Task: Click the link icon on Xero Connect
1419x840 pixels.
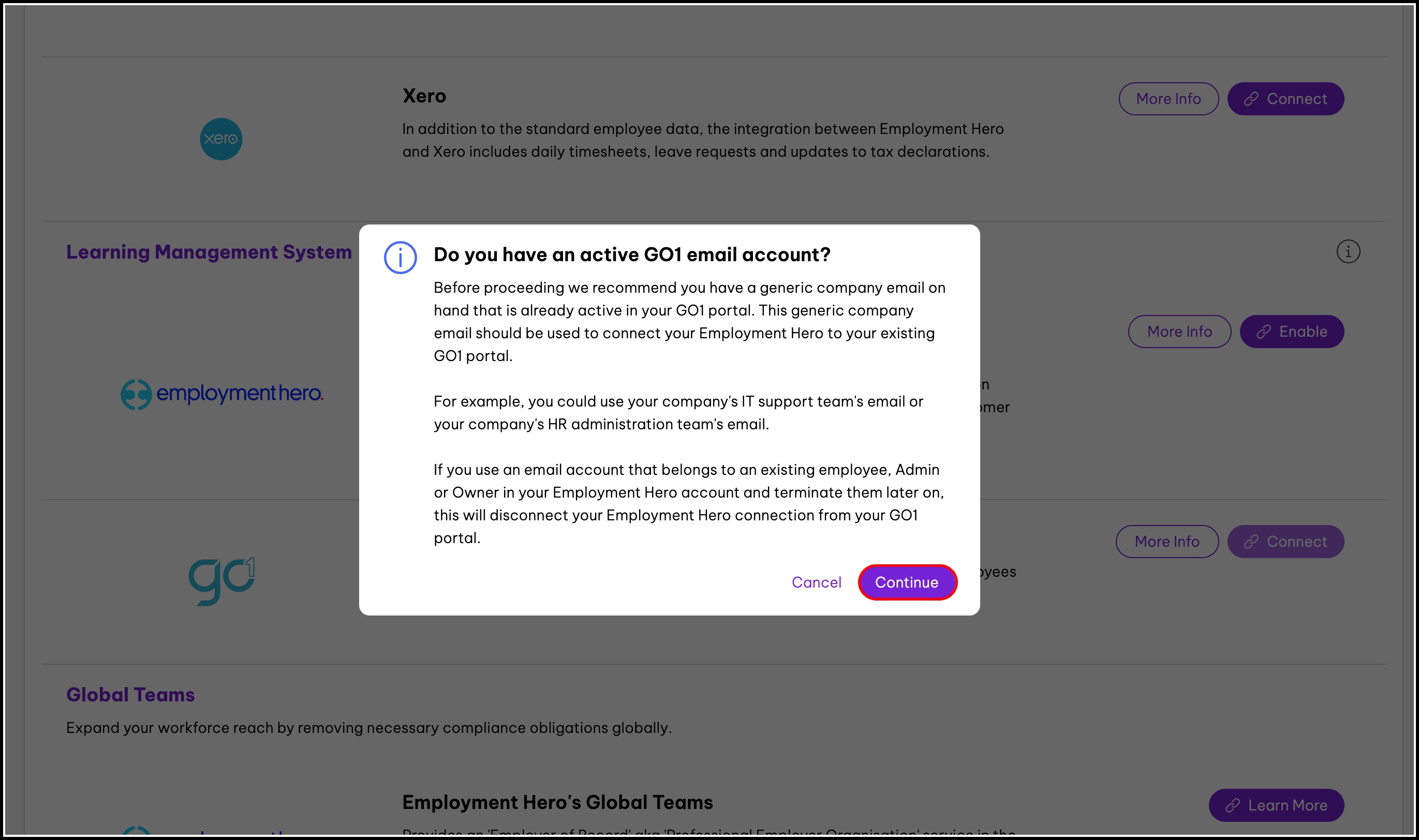Action: click(x=1251, y=99)
